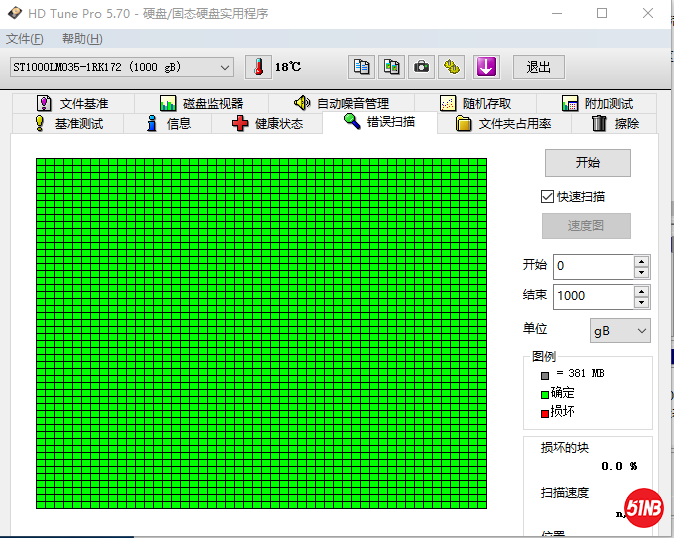Screen dimensions: 674x538
Task: Minimize the HD Tune Pro window
Action: click(557, 13)
